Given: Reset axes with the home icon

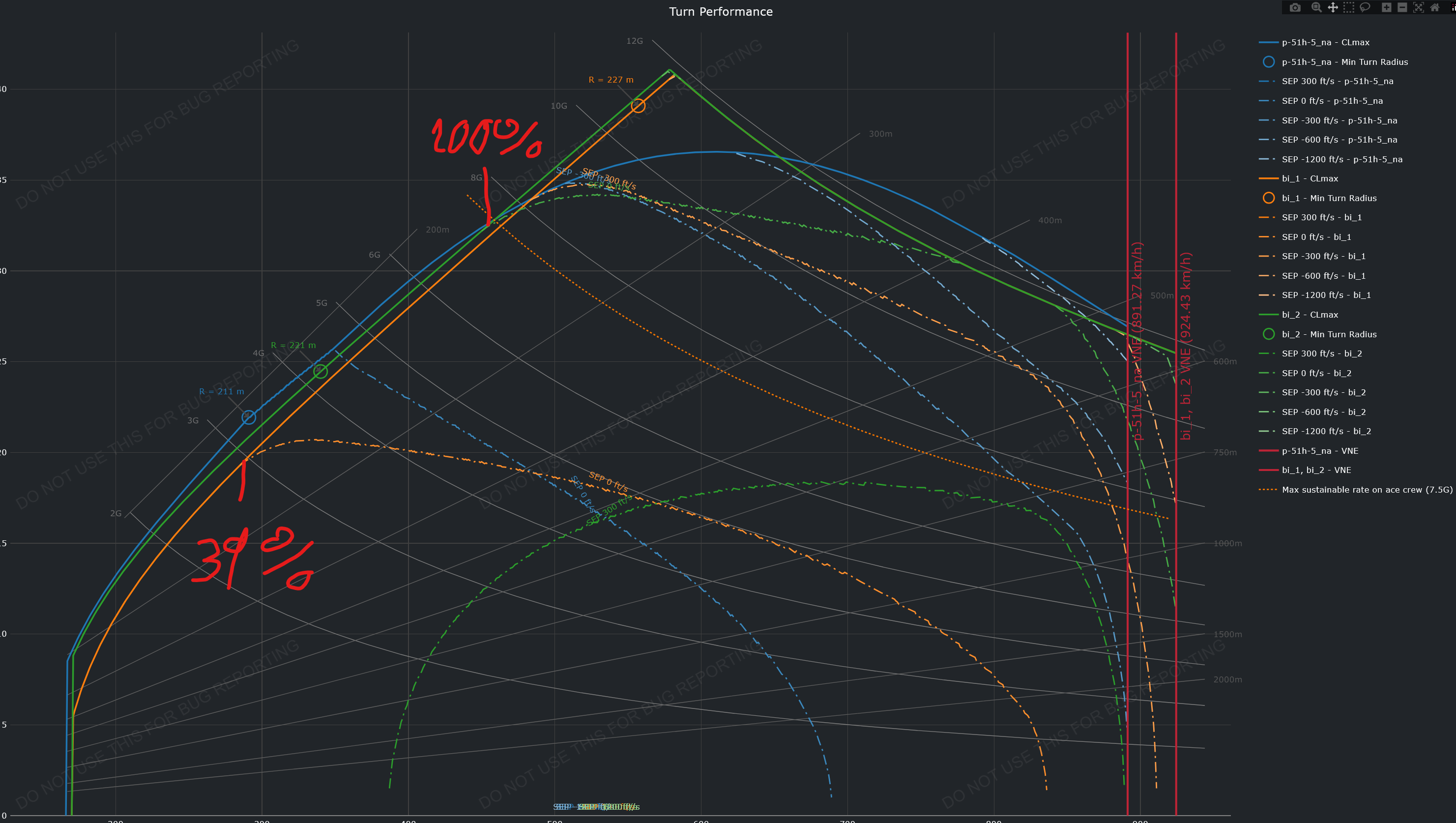Looking at the screenshot, I should coord(1434,7).
